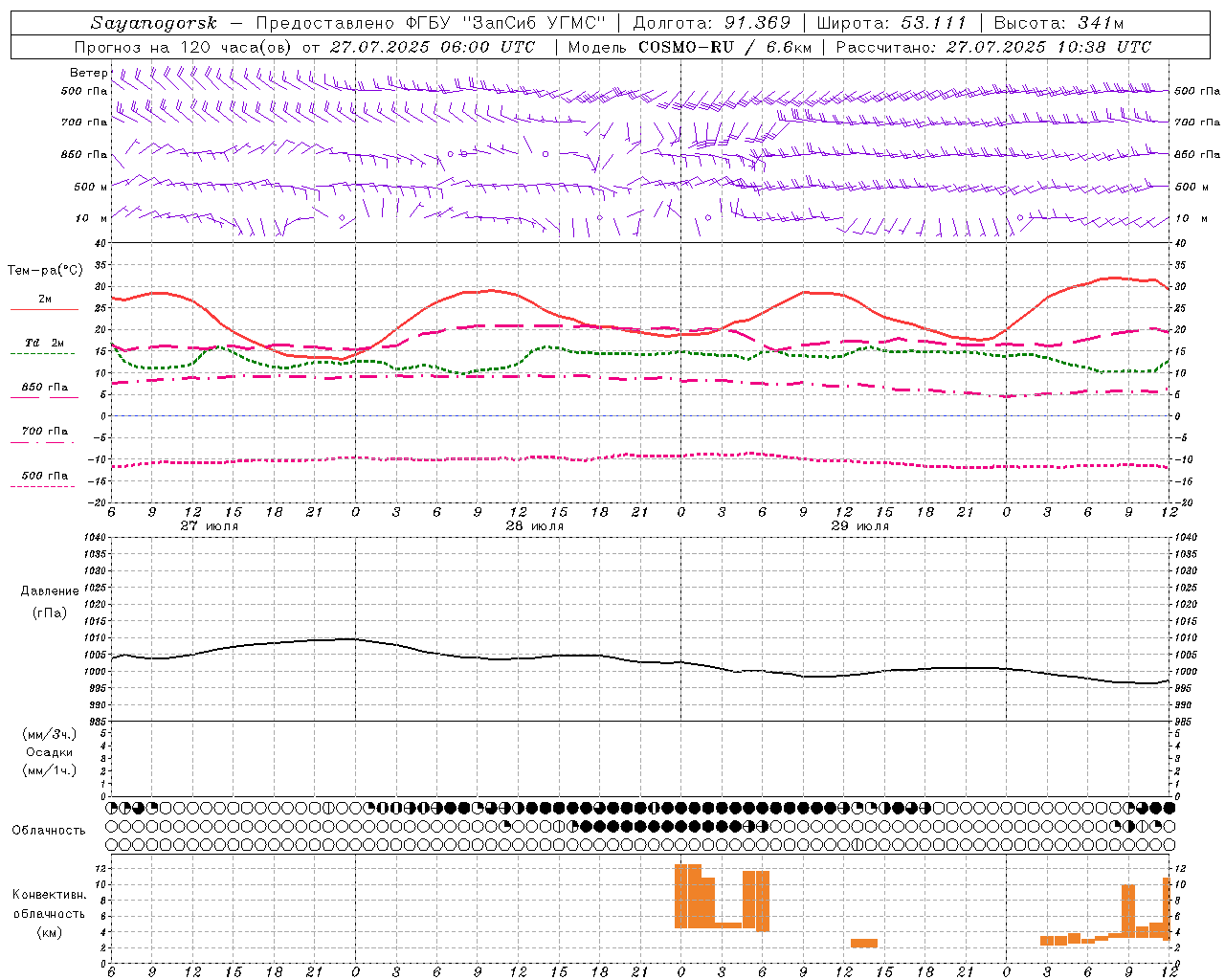Click the '(км)' convective cloud unit label
1225x980 pixels.
(50, 931)
